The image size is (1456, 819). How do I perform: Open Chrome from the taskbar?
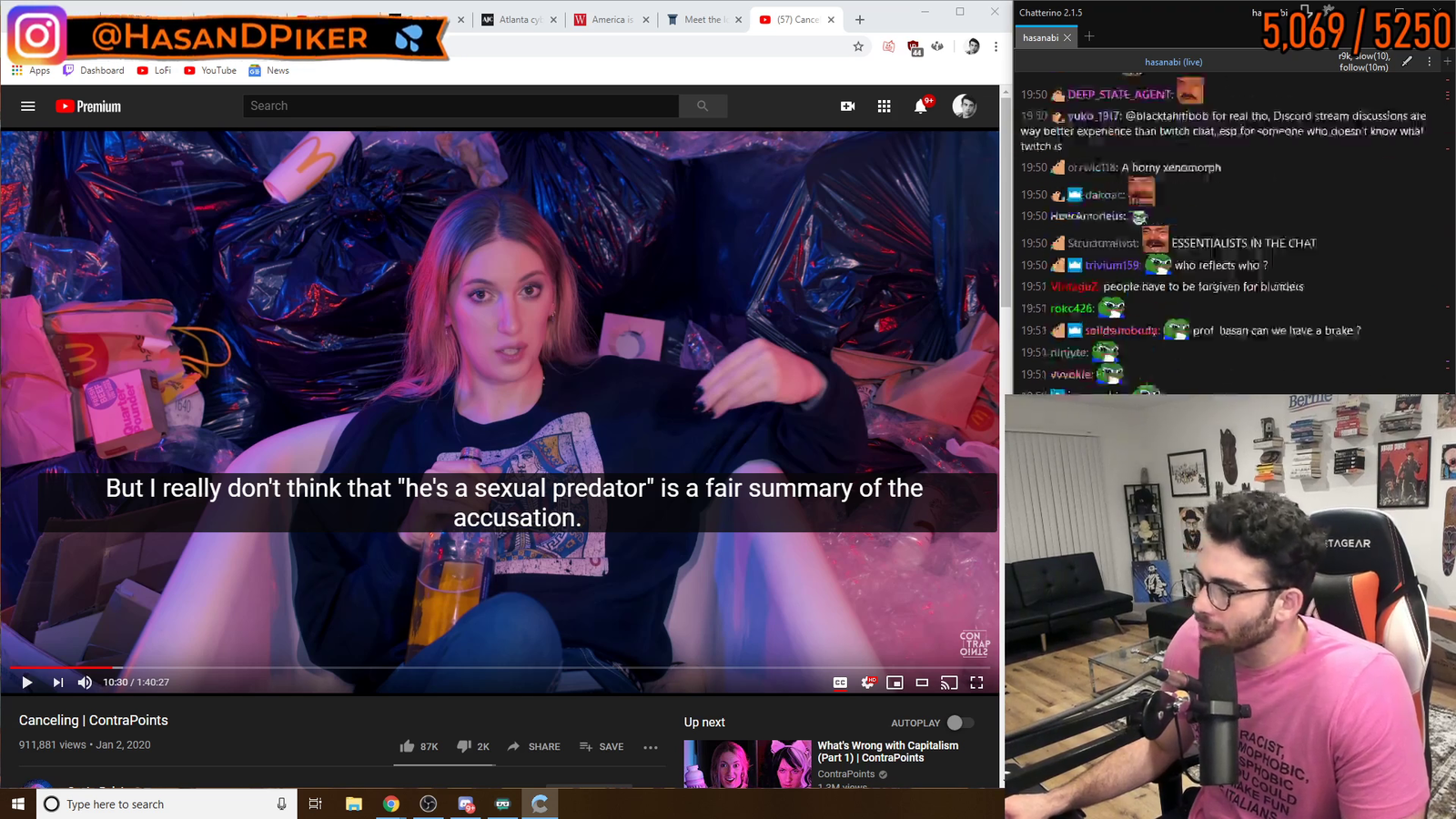pyautogui.click(x=391, y=804)
